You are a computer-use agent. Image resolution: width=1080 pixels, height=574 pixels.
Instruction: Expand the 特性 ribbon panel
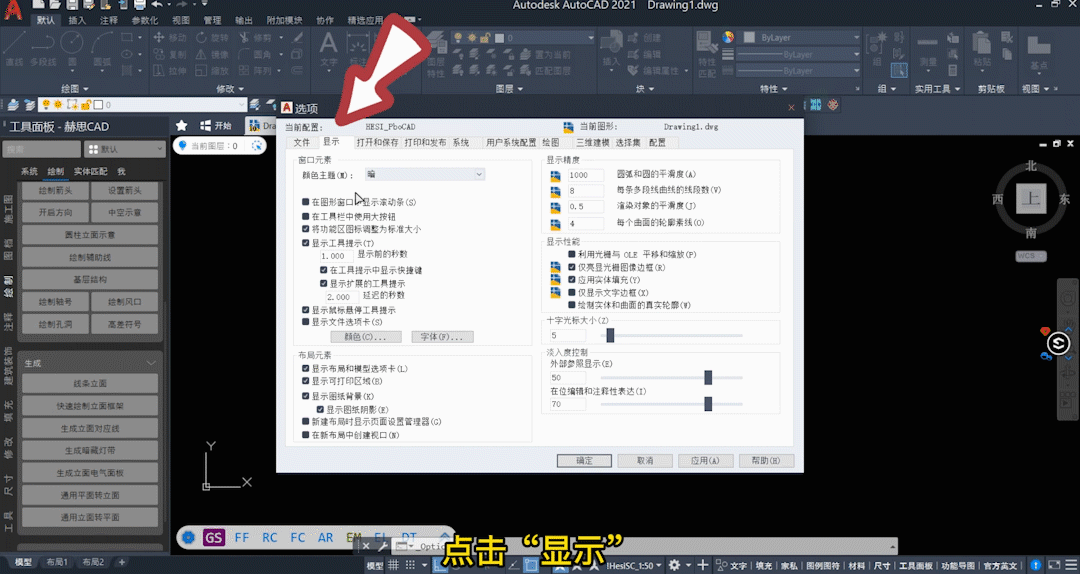click(x=773, y=88)
